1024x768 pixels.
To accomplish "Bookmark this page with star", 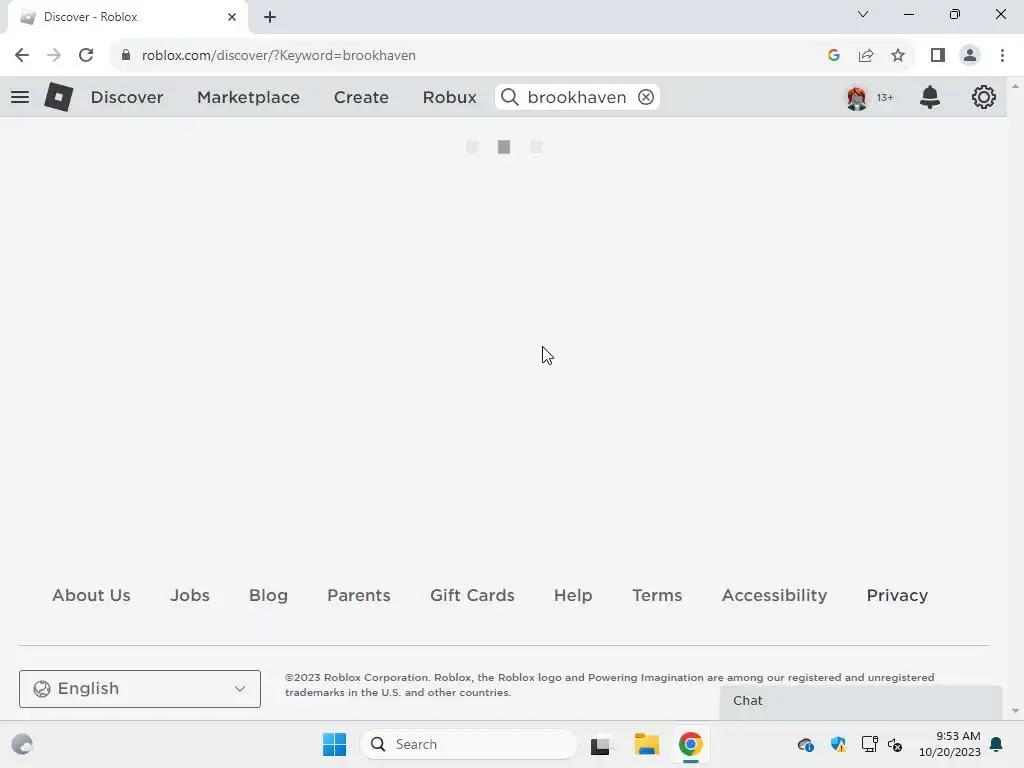I will pos(898,56).
